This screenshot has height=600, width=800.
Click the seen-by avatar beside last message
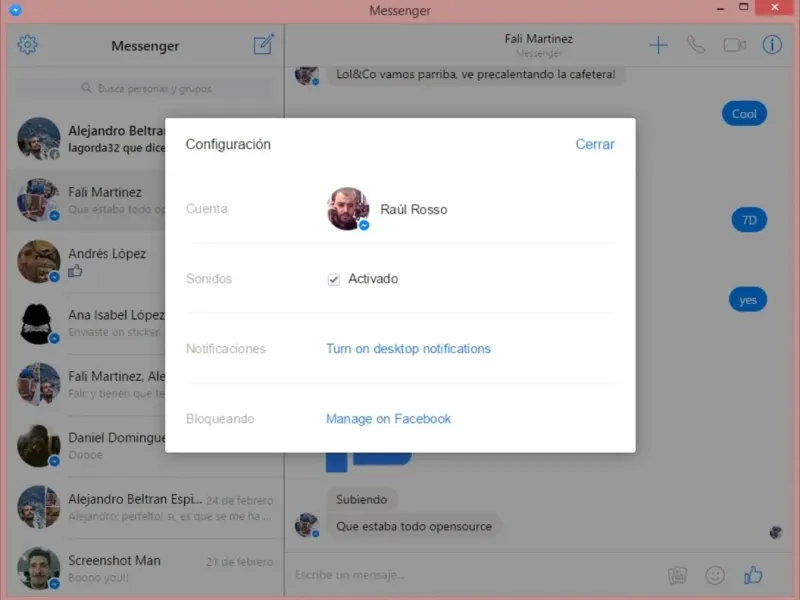coord(776,532)
